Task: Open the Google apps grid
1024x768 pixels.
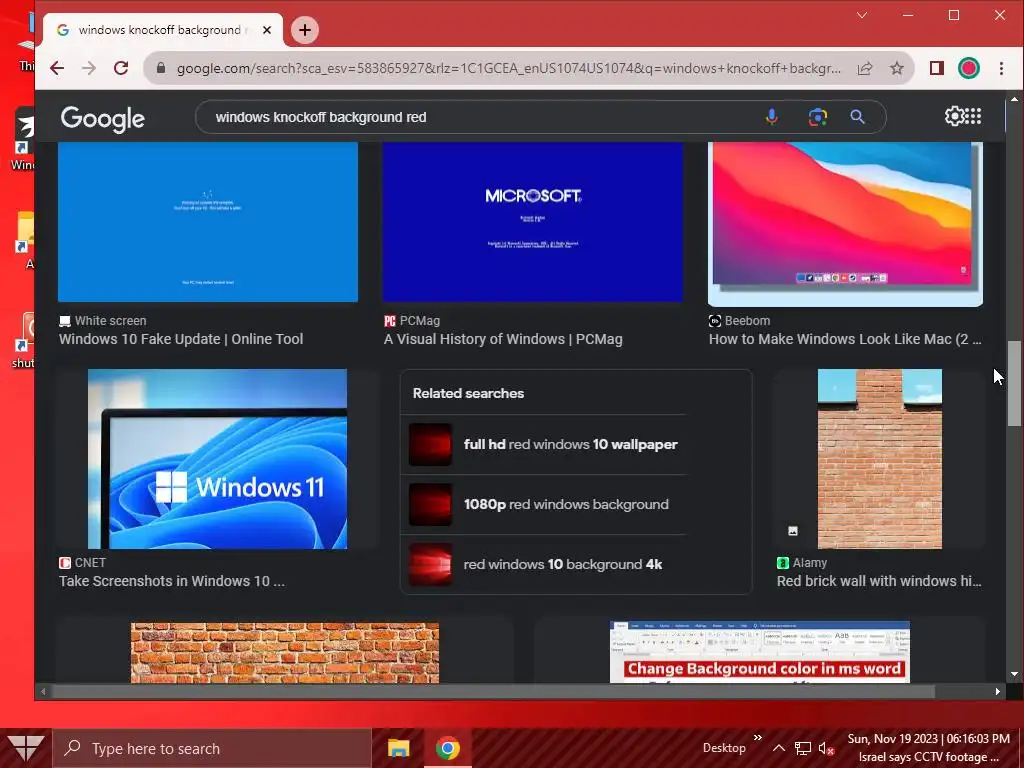Action: pos(973,116)
